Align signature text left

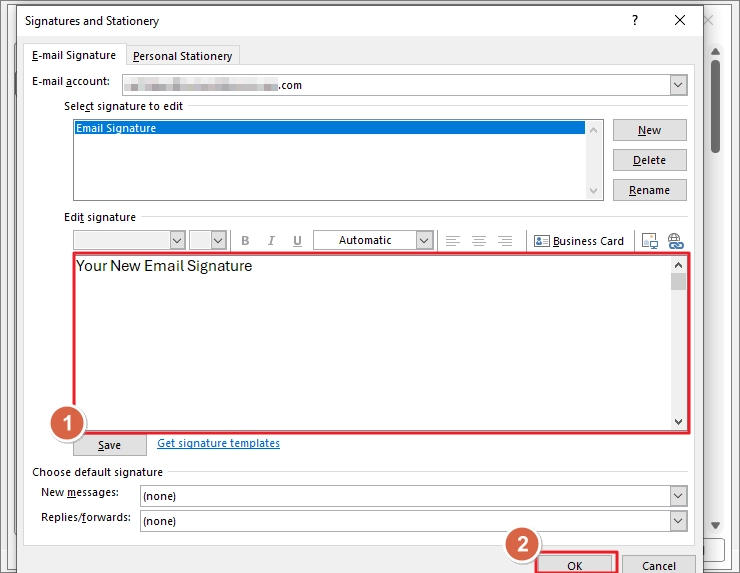[453, 241]
